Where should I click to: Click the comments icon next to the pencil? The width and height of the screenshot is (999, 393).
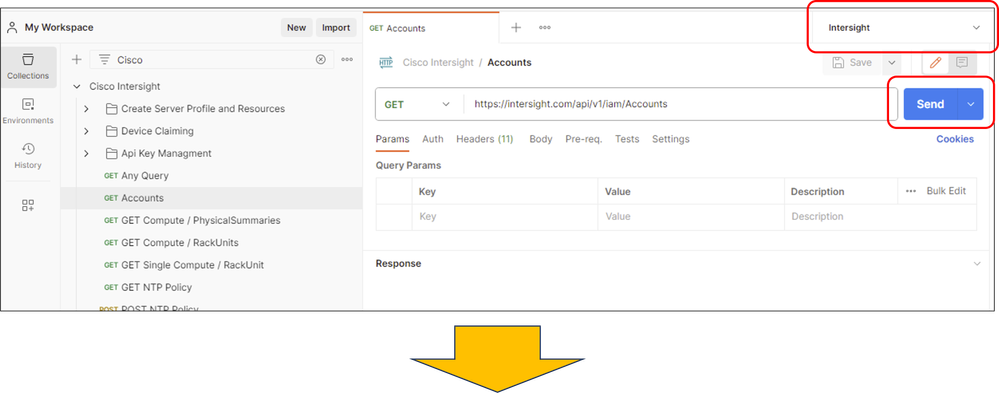pyautogui.click(x=962, y=62)
